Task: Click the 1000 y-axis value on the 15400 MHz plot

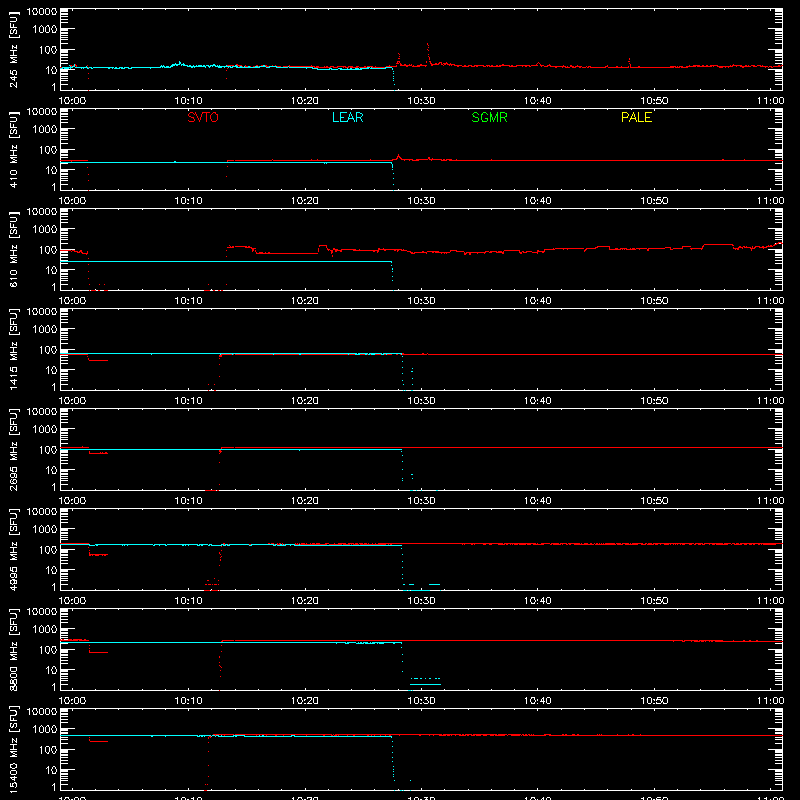Action: tap(45, 729)
